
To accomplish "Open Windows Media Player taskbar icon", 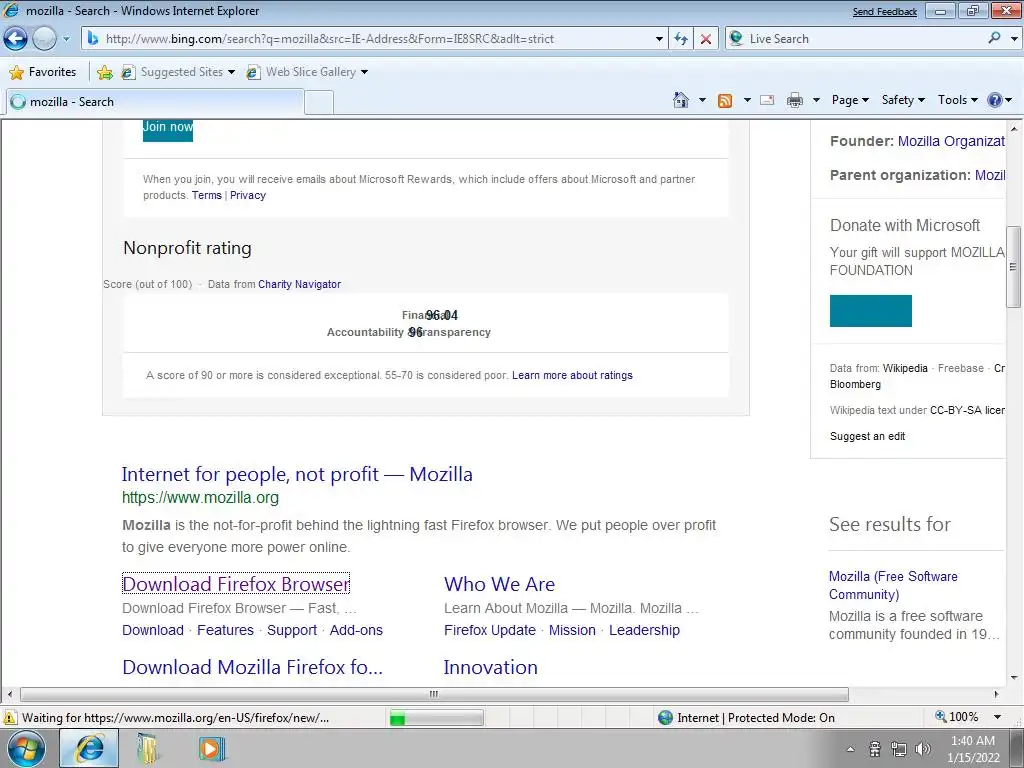I will [211, 748].
